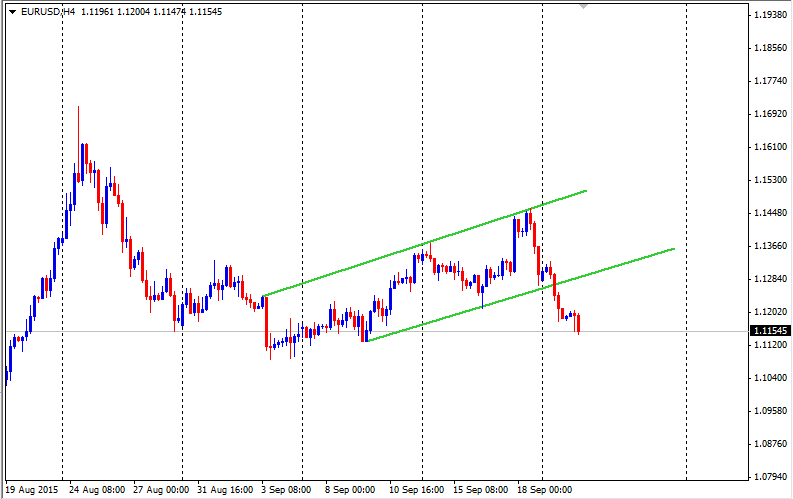
Task: Click the 3 Sep 08:00 time label
Action: tap(286, 490)
